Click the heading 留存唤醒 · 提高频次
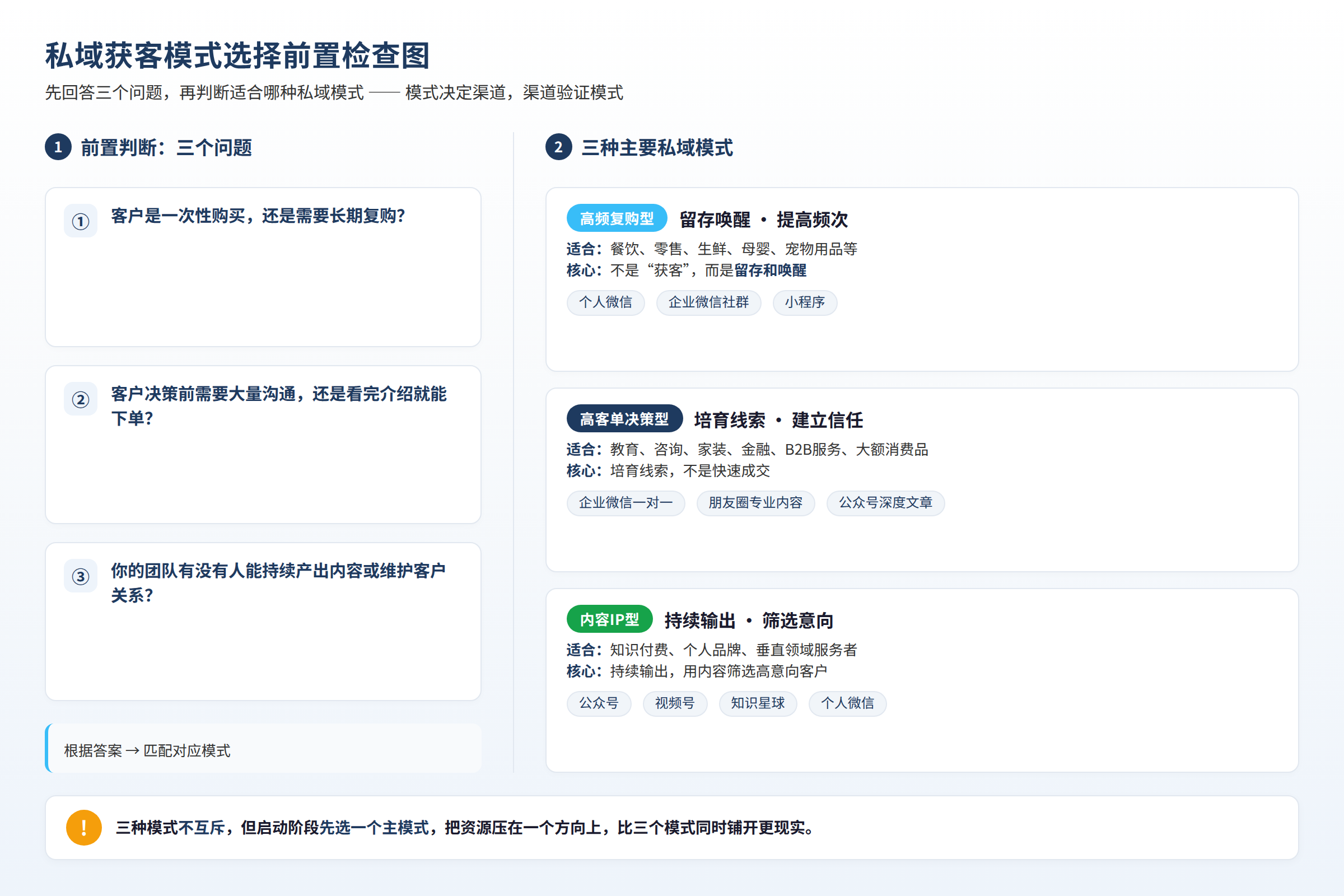The image size is (1344, 896). tap(763, 220)
